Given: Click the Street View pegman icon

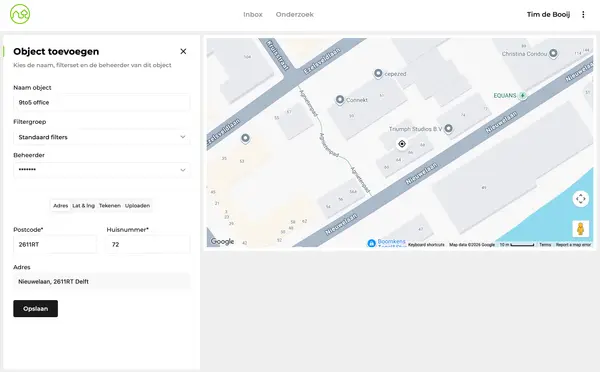Looking at the screenshot, I should click(580, 229).
